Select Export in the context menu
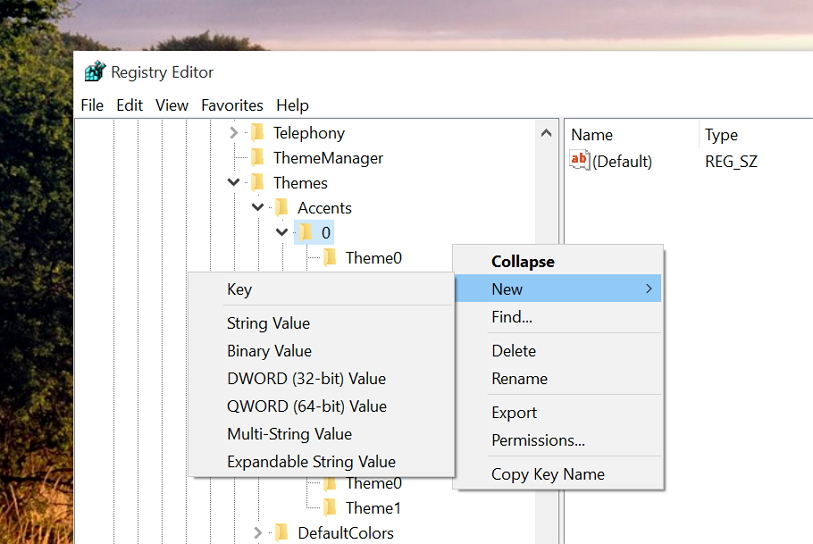813x544 pixels. [x=558, y=412]
